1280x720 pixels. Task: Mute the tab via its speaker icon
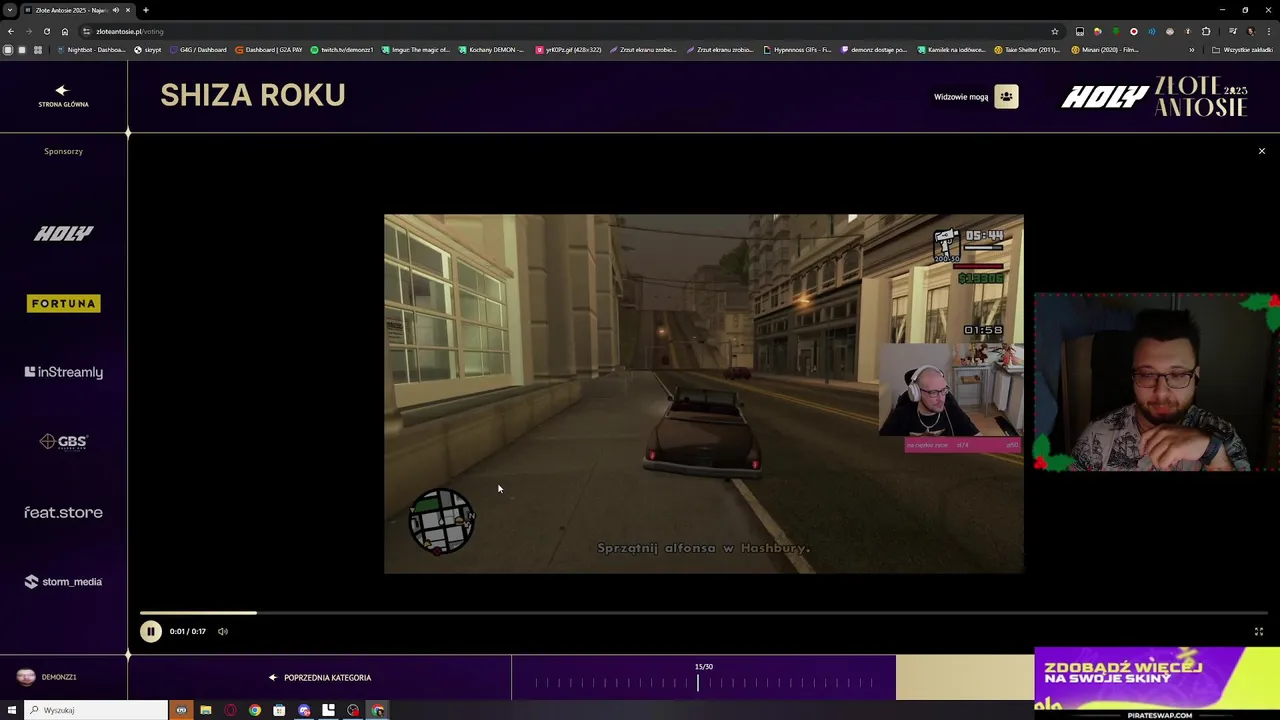pyautogui.click(x=115, y=10)
